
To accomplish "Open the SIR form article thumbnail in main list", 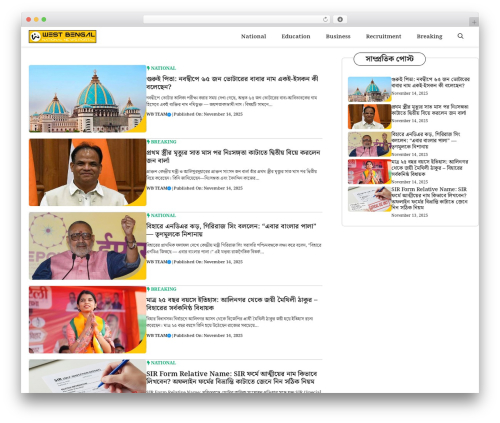I will [87, 376].
